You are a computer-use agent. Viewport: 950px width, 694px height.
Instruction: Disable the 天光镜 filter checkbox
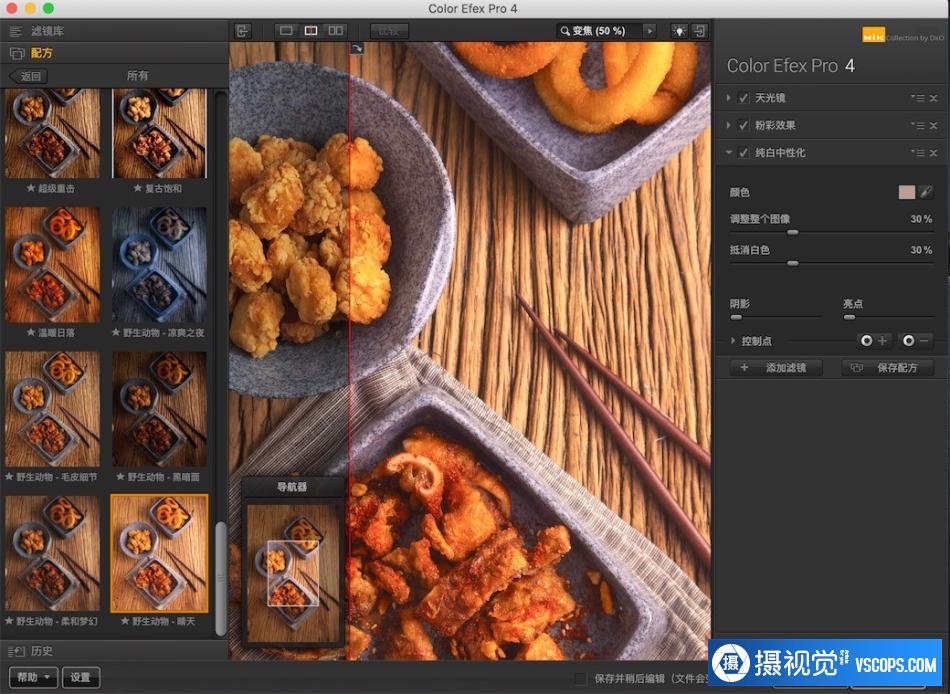tap(743, 98)
